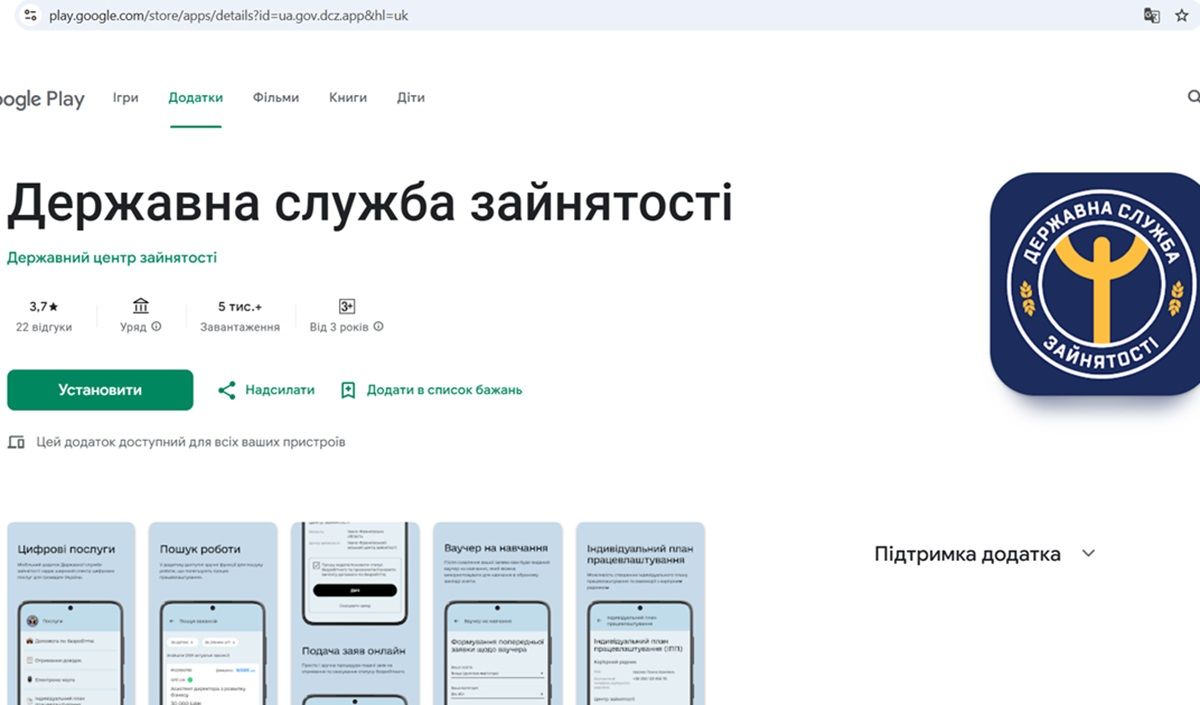The height and width of the screenshot is (705, 1200).
Task: Open the info icon next to Уряд
Action: (158, 326)
